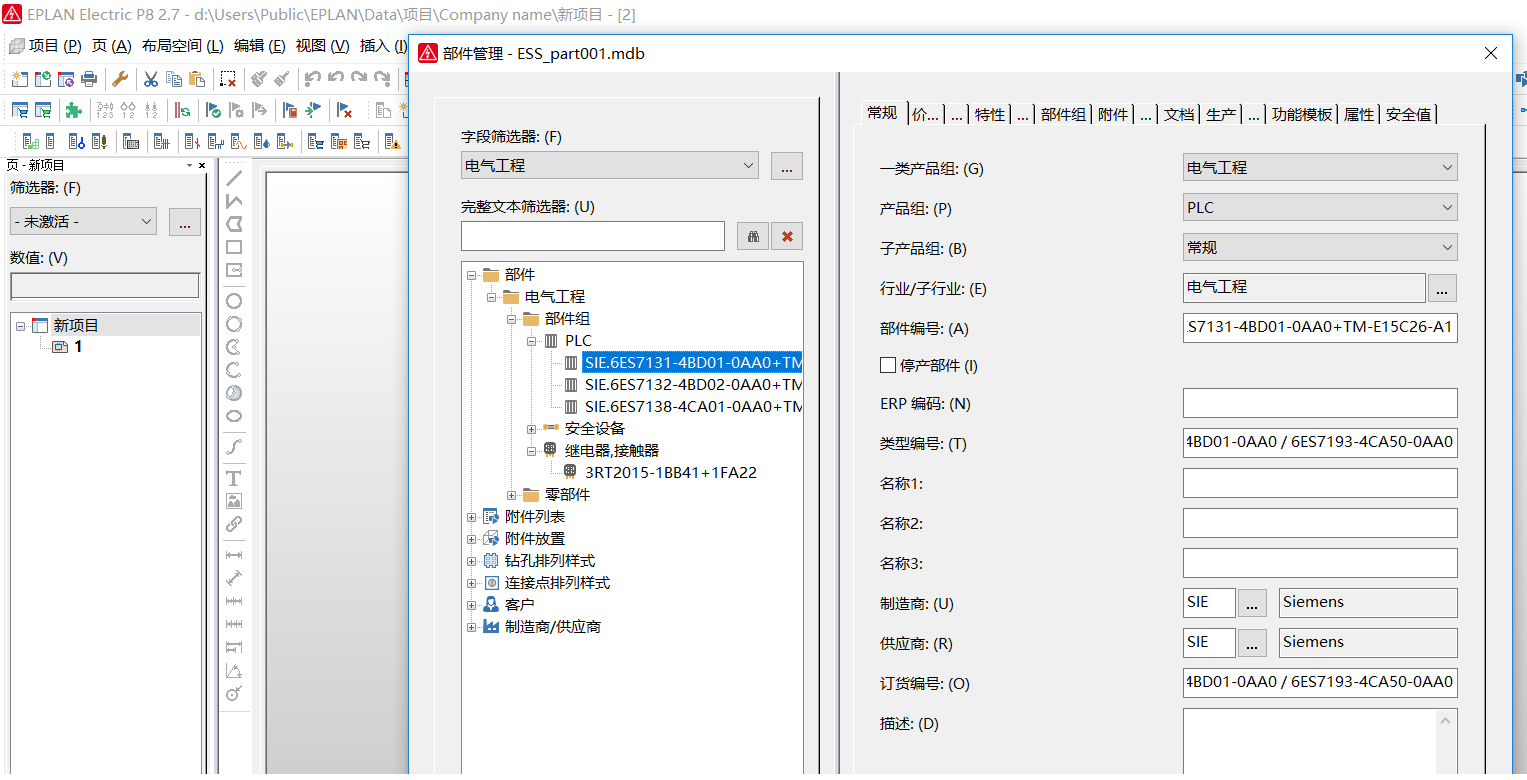
Task: Expand the 制造商/供应商 tree node
Action: tap(472, 627)
